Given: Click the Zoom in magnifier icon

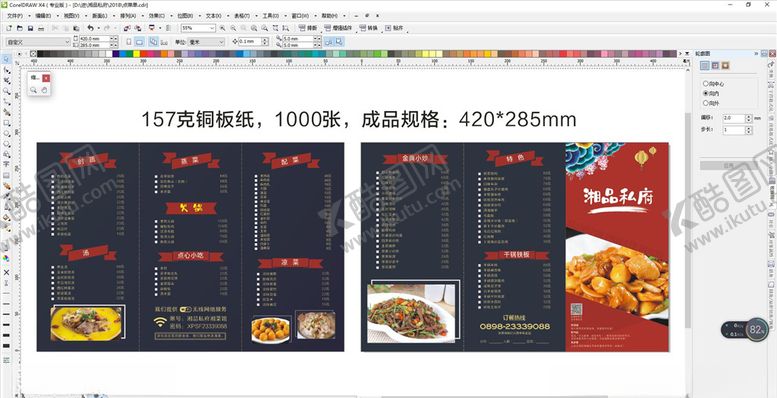Looking at the screenshot, I should 222,28.
